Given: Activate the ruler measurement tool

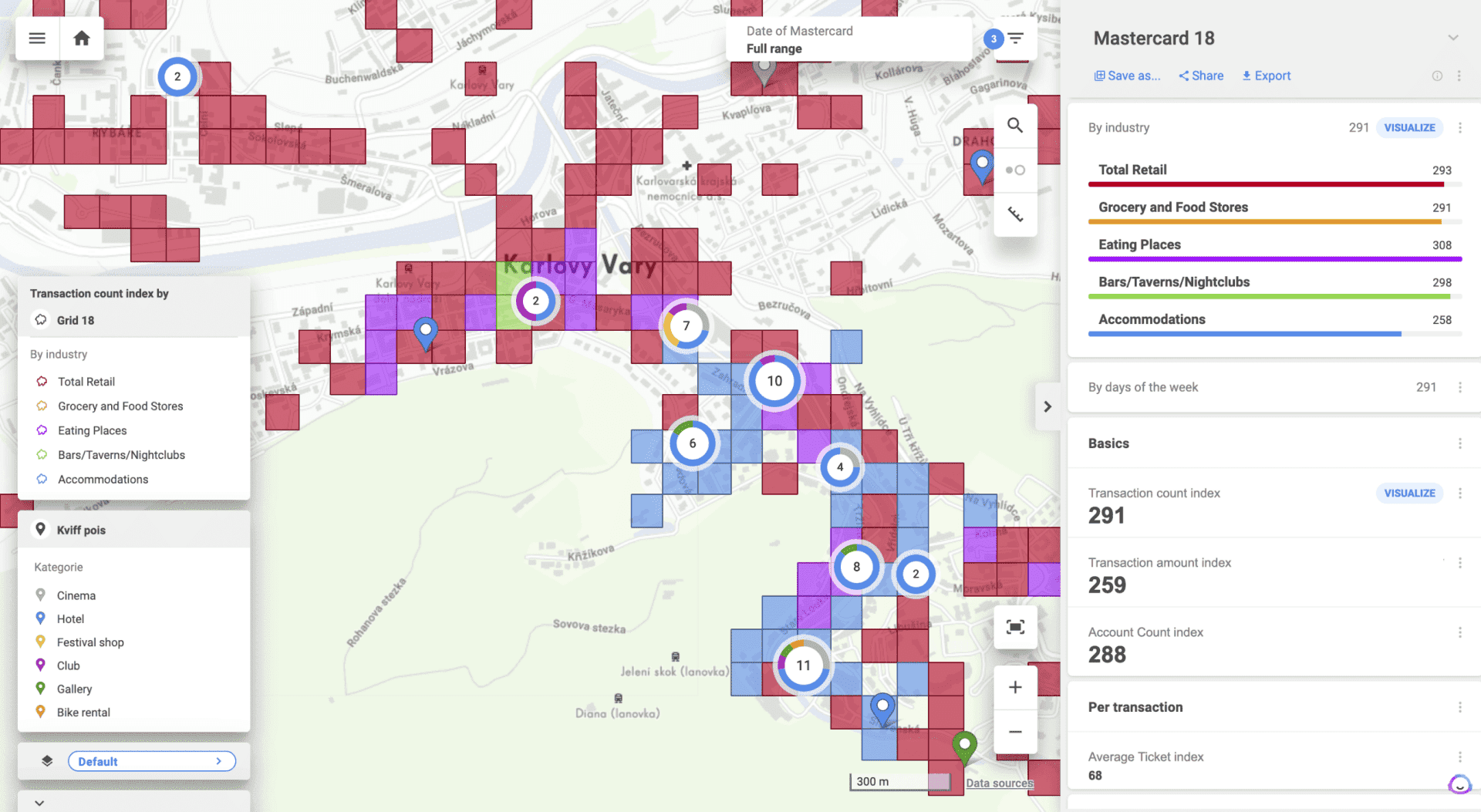Looking at the screenshot, I should point(1015,214).
